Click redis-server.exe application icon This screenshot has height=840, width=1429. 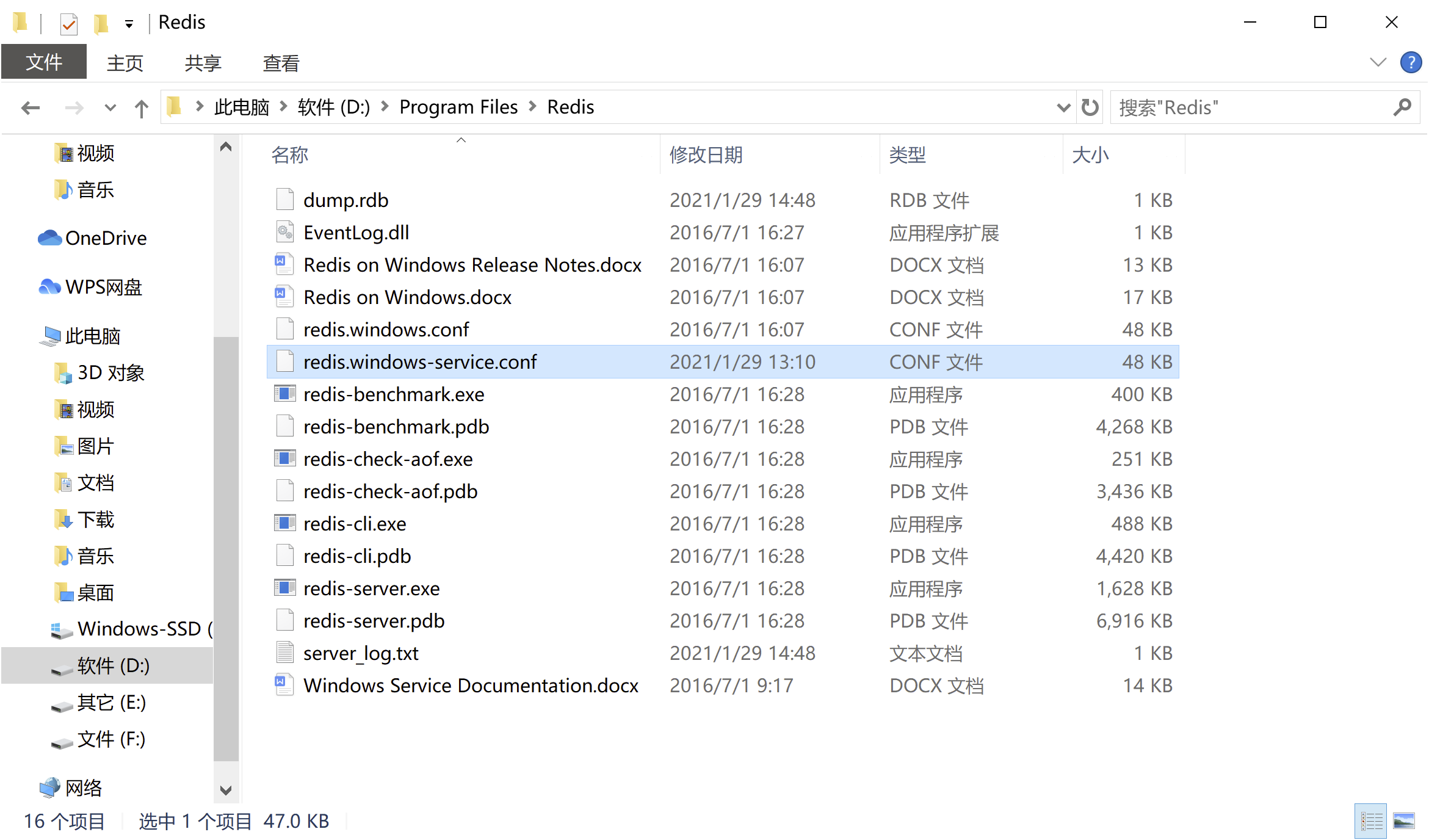tap(284, 588)
